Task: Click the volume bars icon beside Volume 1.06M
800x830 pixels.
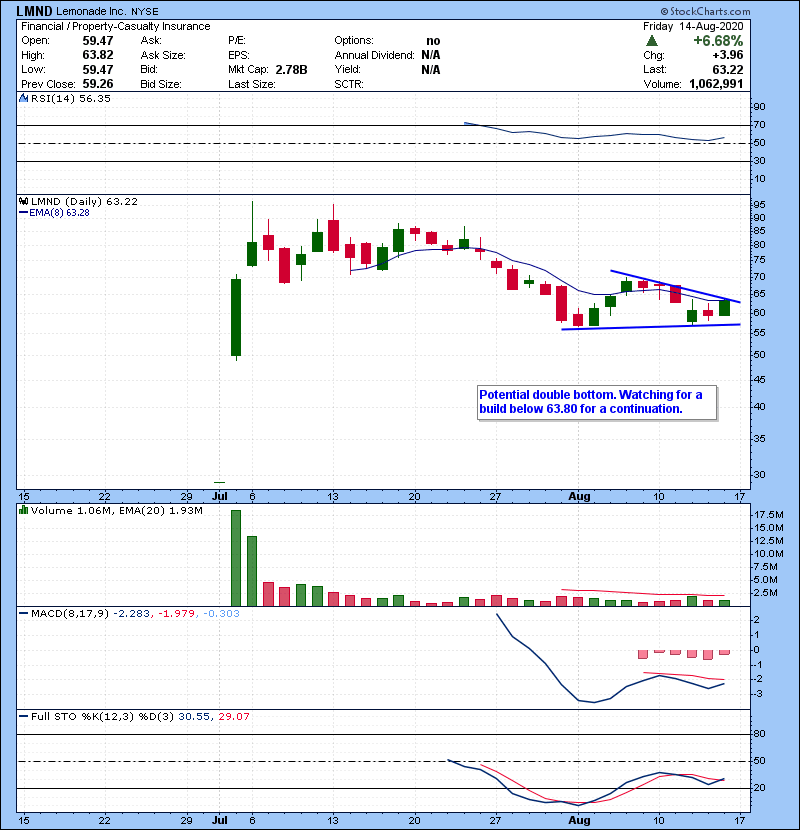Action: [x=23, y=510]
